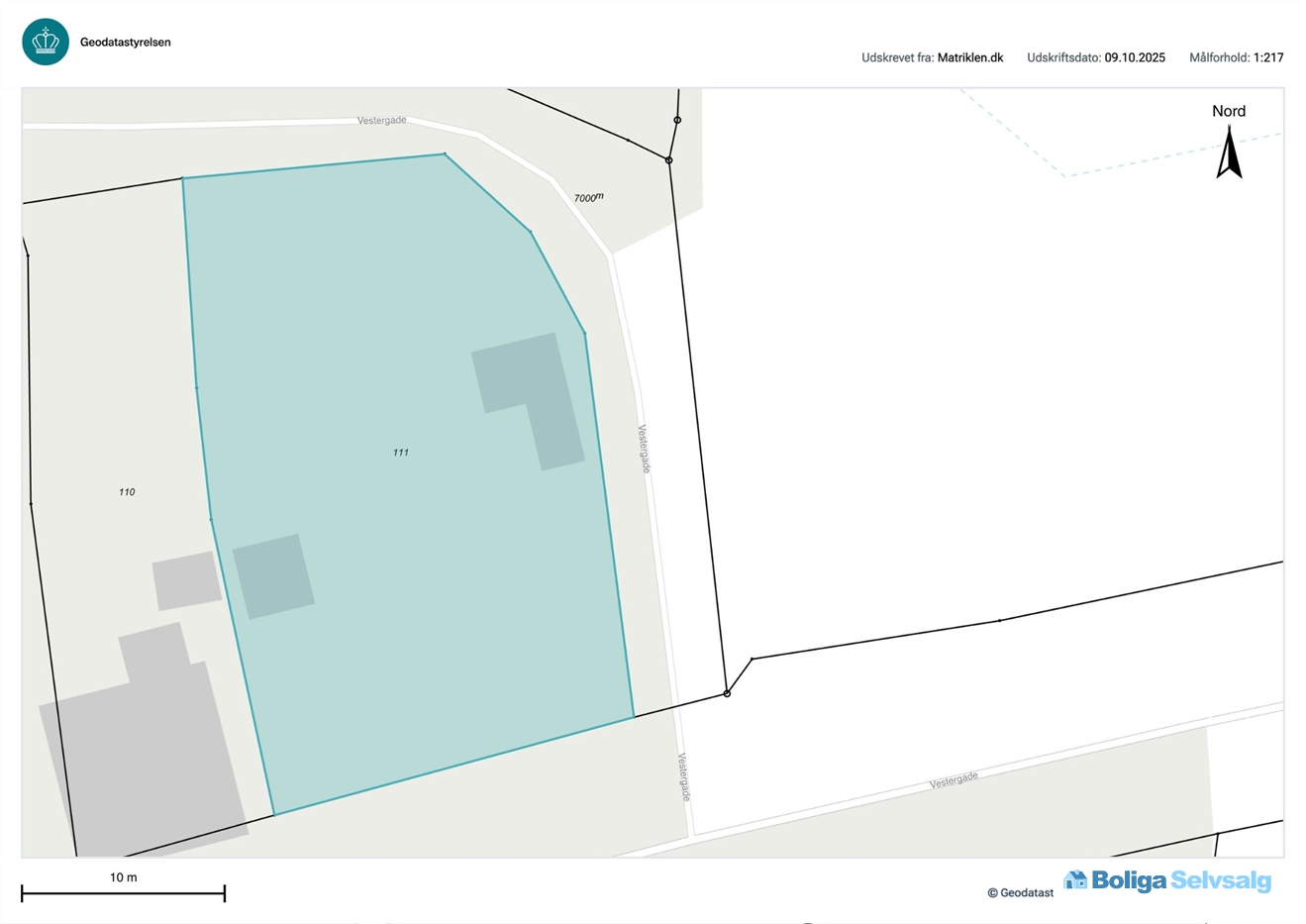Click the Målforhold 1:217 scale value
Viewport: 1306px width, 924px height.
coord(1267,57)
